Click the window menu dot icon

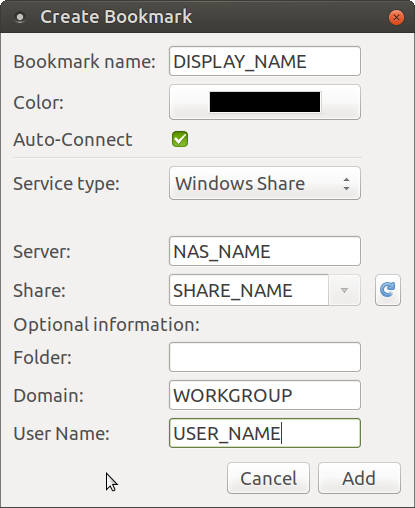[20, 17]
